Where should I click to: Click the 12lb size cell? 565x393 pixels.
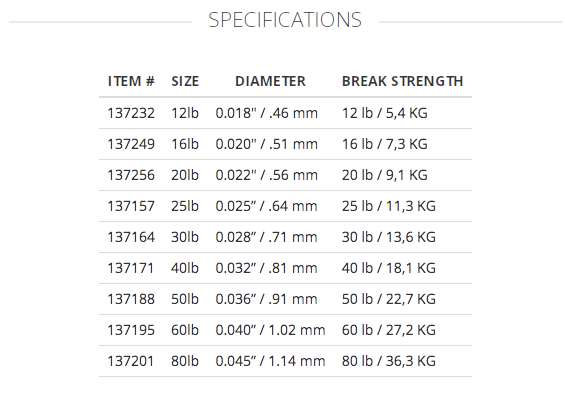click(185, 113)
